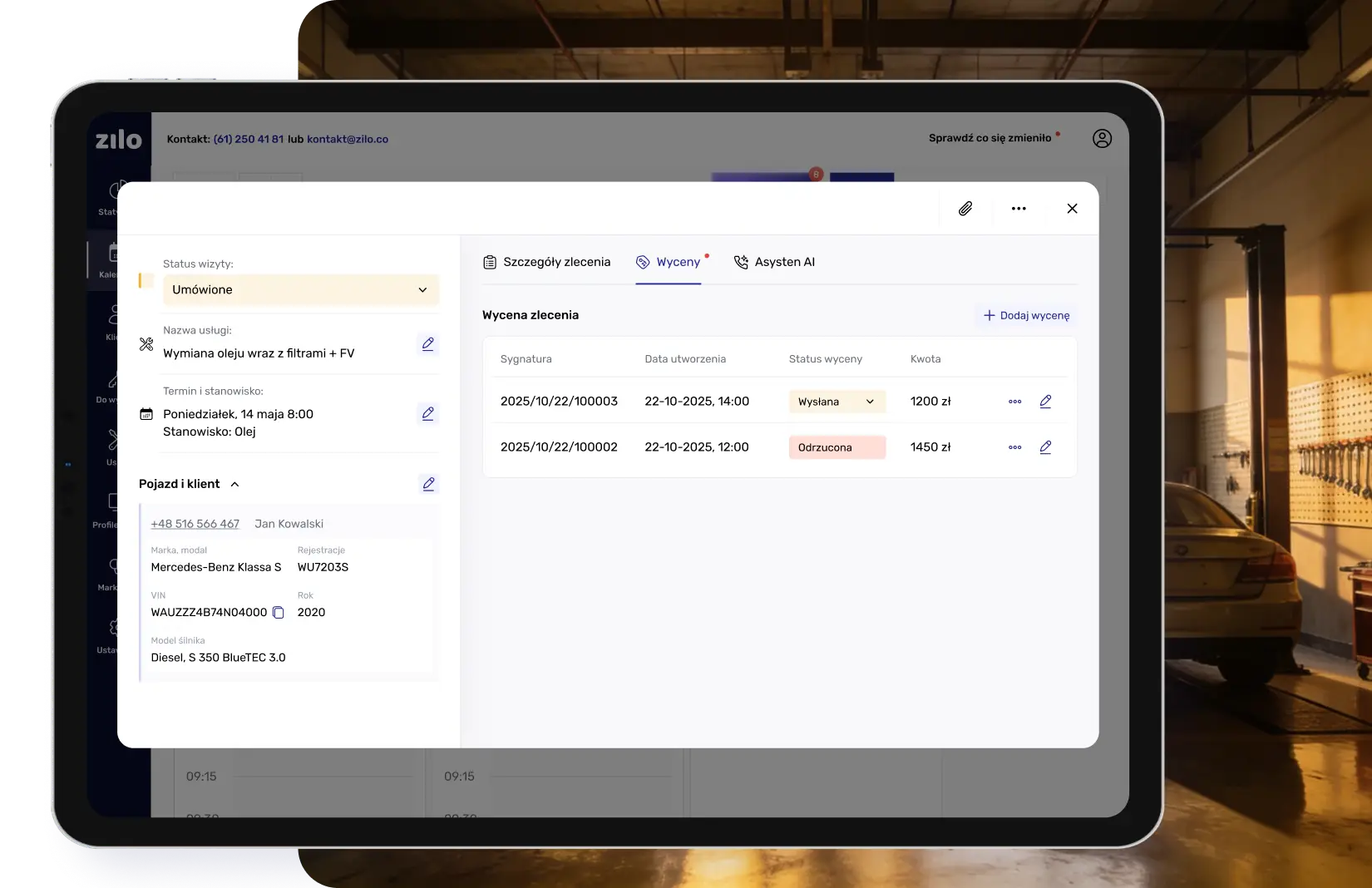The height and width of the screenshot is (888, 1372).
Task: Click the Kwota column header
Action: coord(925,359)
